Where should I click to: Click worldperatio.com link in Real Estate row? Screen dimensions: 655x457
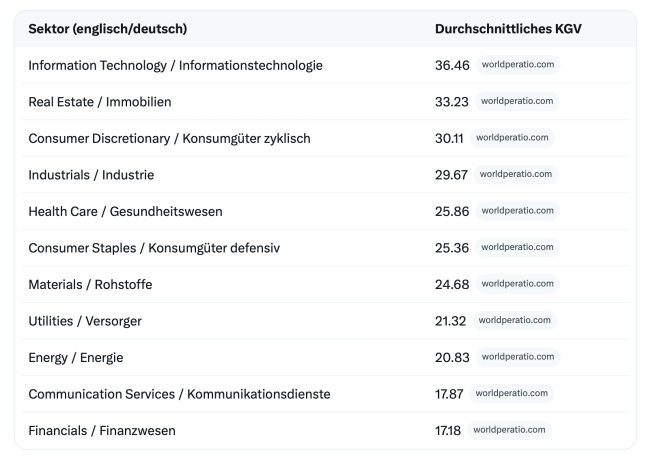click(517, 101)
